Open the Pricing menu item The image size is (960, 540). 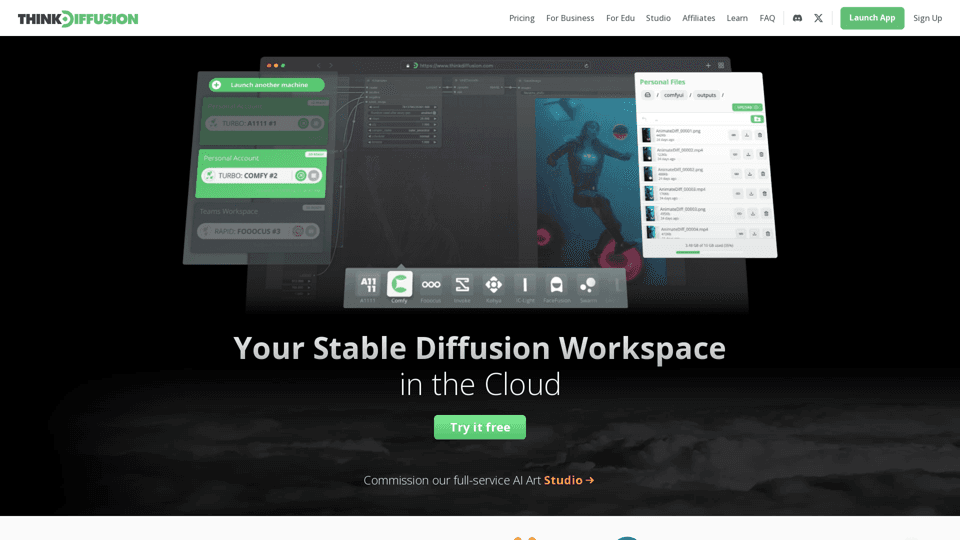click(522, 18)
